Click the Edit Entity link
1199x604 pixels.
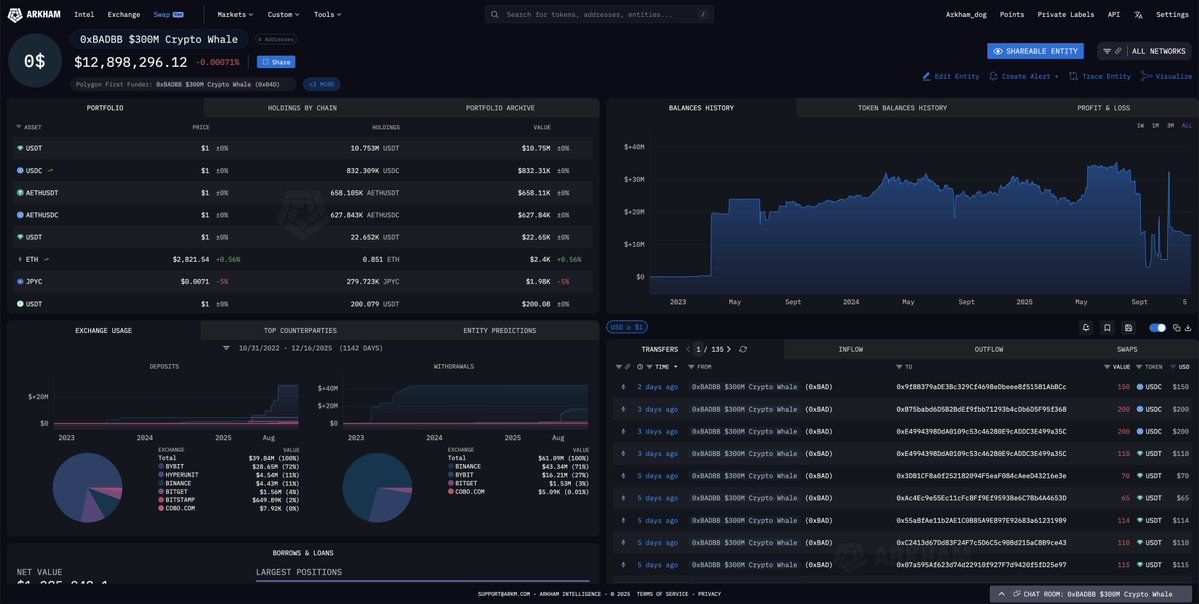(x=951, y=76)
